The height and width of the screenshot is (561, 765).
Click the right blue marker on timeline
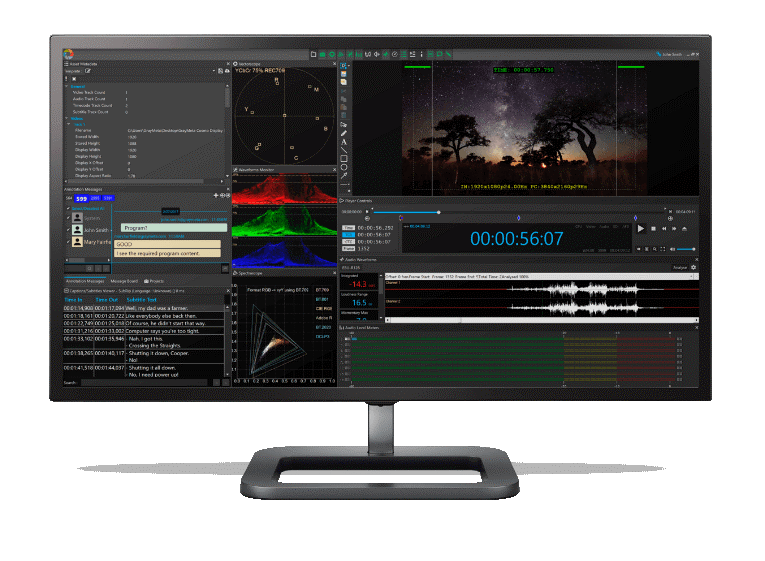(635, 218)
